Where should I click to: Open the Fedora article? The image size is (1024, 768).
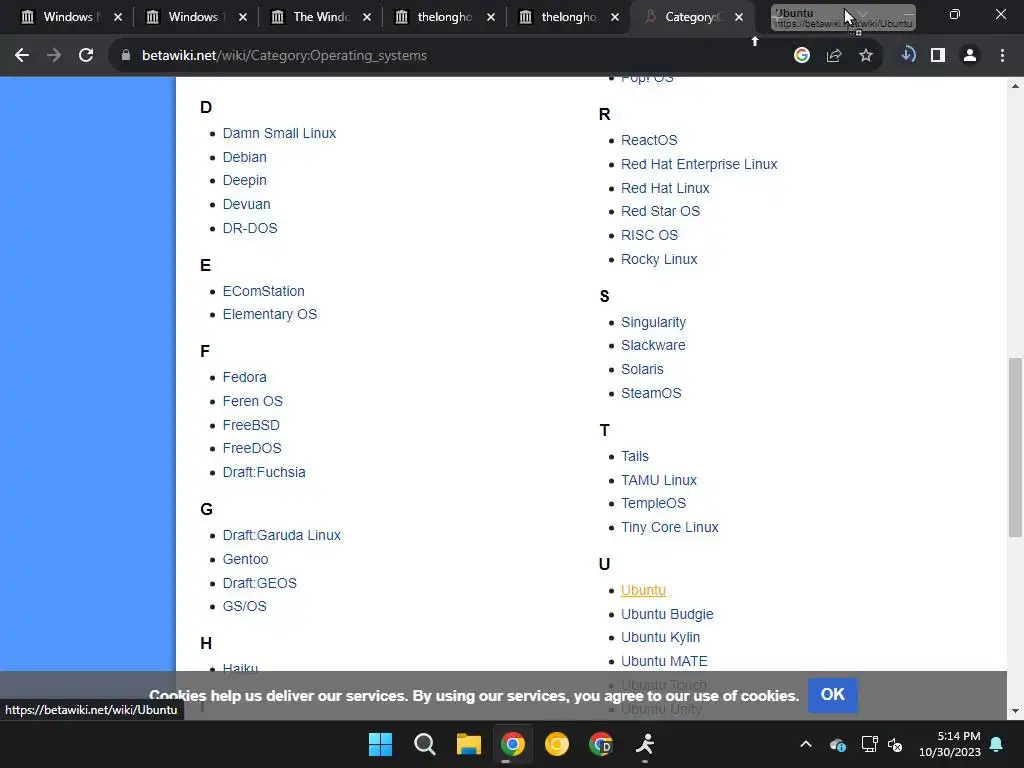click(x=244, y=377)
